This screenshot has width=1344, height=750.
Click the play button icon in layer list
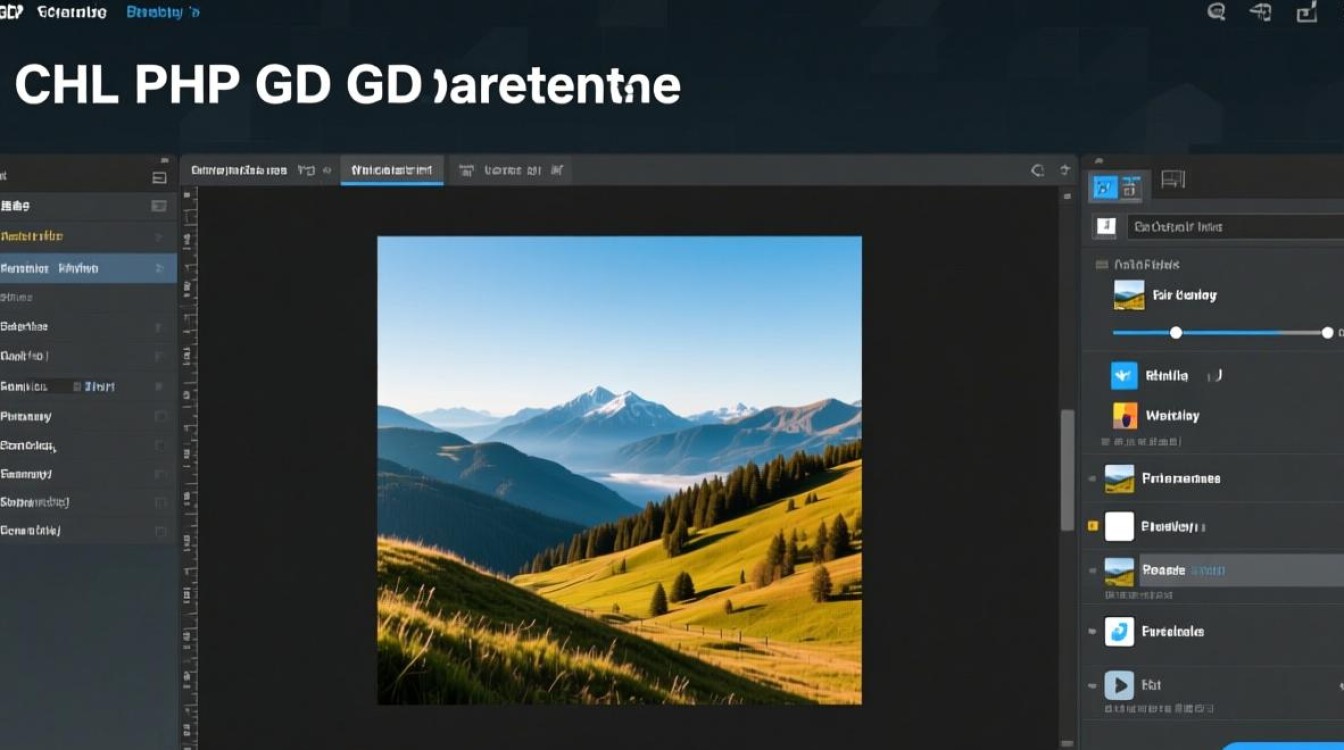(1119, 685)
